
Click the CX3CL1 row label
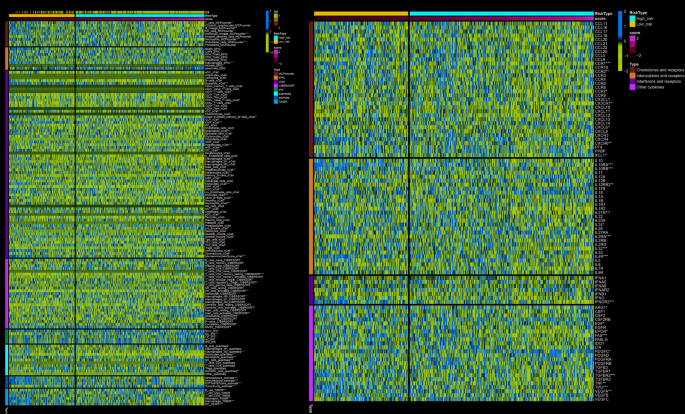[x=602, y=99]
